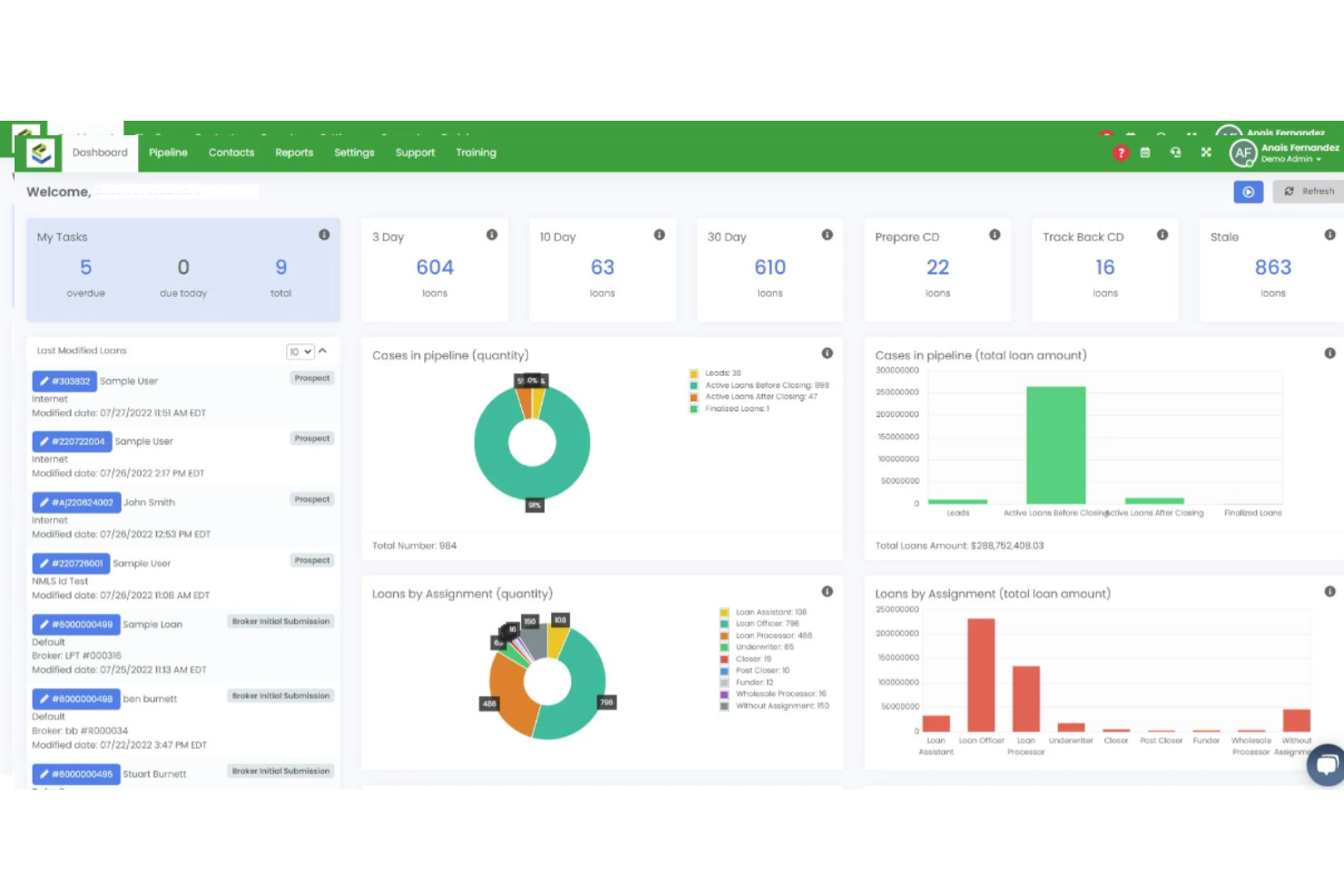Image resolution: width=1344 pixels, height=896 pixels.
Task: Open the 863 Stale loans count
Action: [1273, 268]
